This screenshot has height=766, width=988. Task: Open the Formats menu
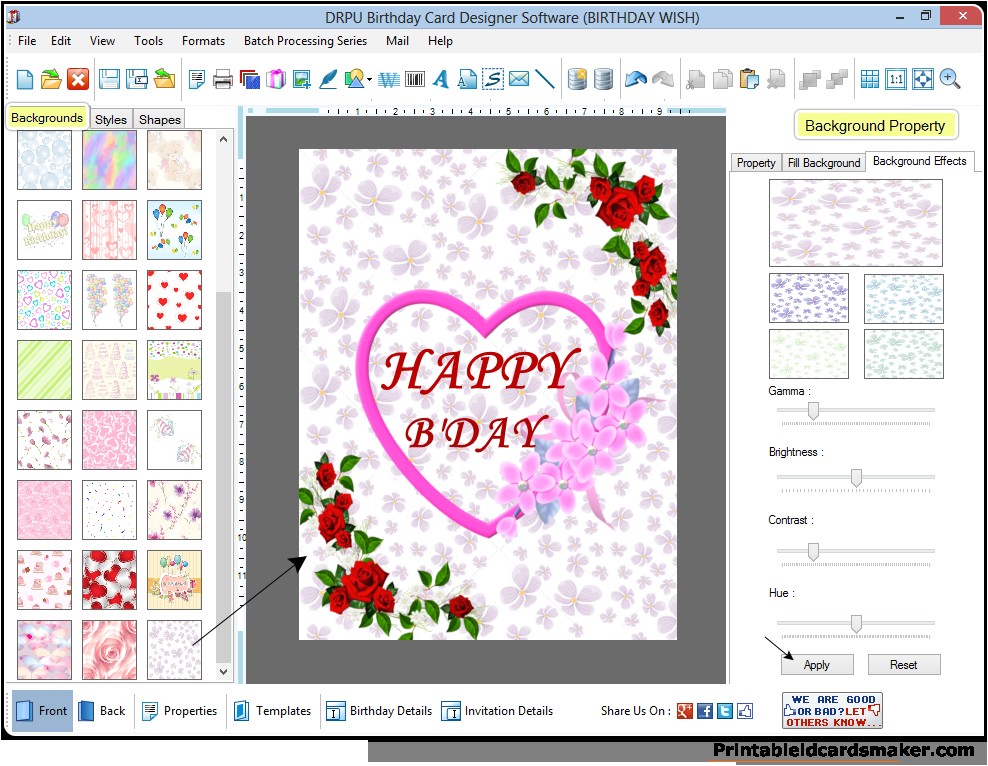pyautogui.click(x=203, y=41)
